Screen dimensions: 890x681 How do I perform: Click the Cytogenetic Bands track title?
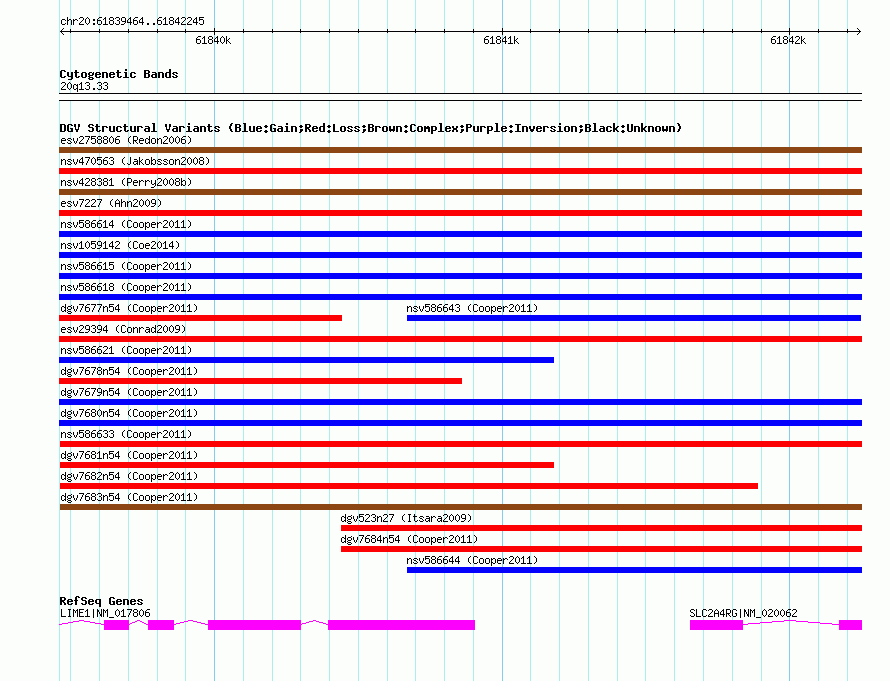coord(119,74)
